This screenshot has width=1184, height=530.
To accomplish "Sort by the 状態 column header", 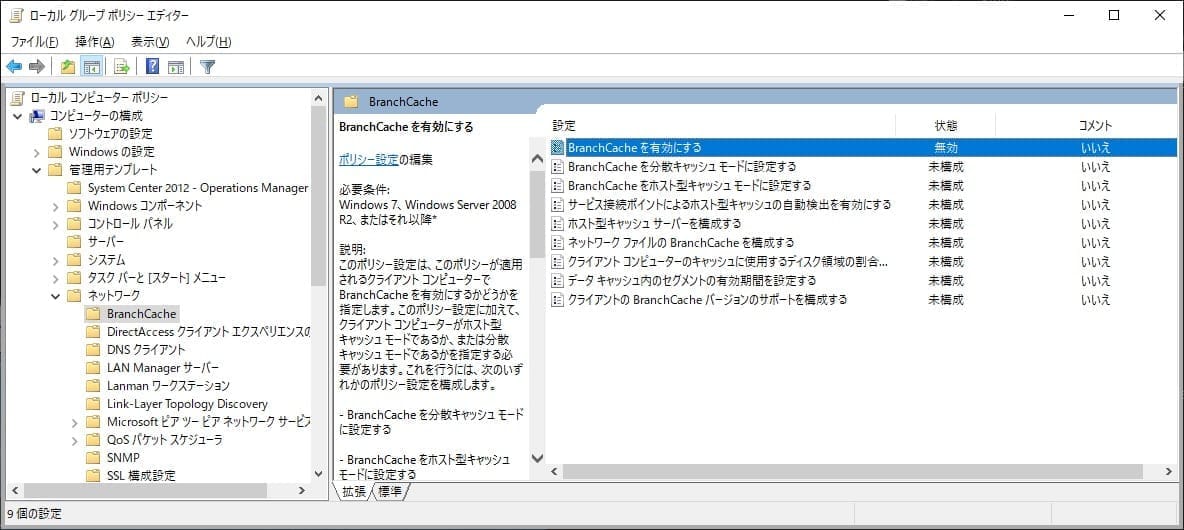I will pyautogui.click(x=945, y=125).
